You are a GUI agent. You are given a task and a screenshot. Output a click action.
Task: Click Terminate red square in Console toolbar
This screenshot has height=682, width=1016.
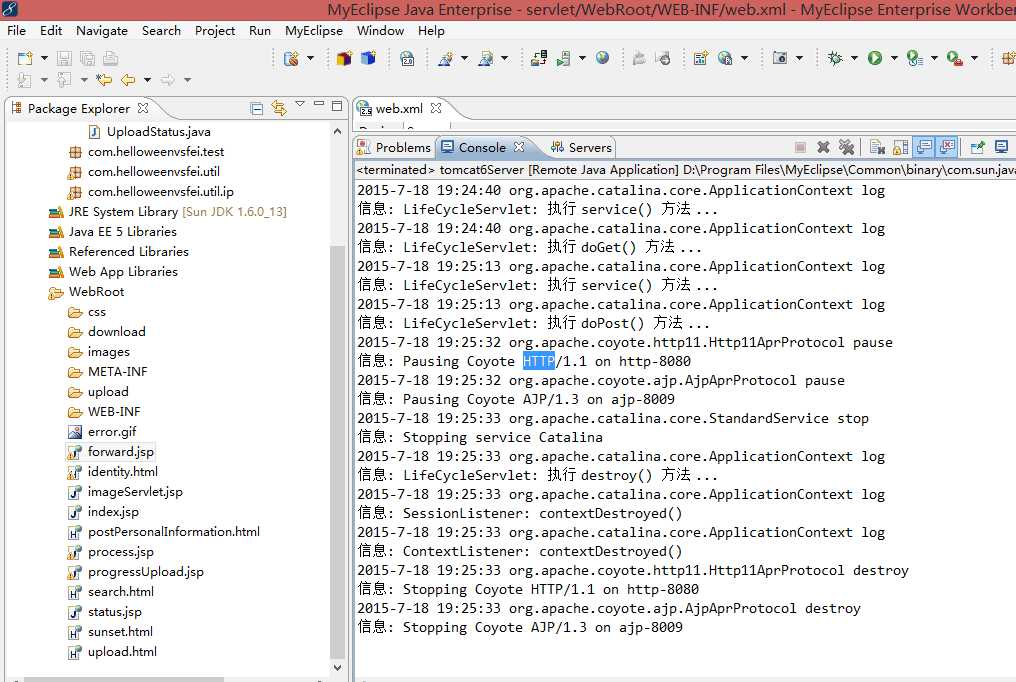click(x=800, y=147)
